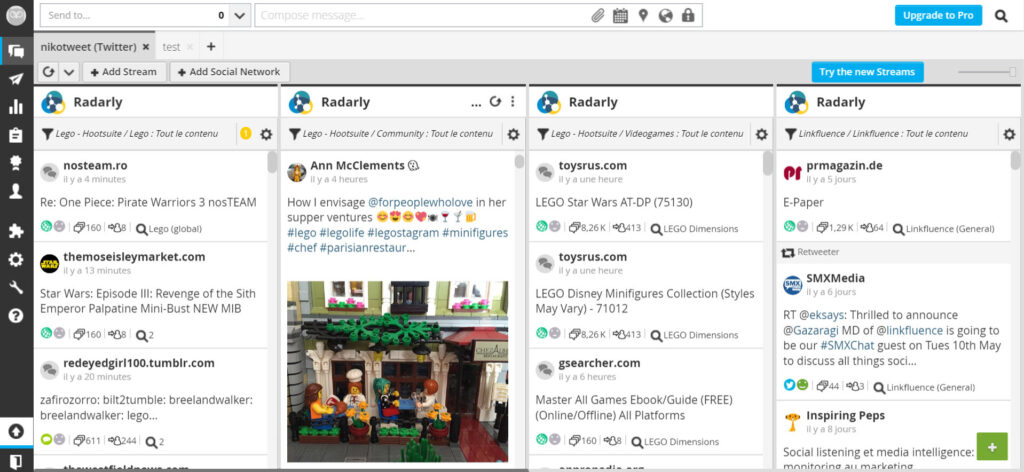Click the Send to input field
The width and height of the screenshot is (1024, 472).
click(x=135, y=16)
